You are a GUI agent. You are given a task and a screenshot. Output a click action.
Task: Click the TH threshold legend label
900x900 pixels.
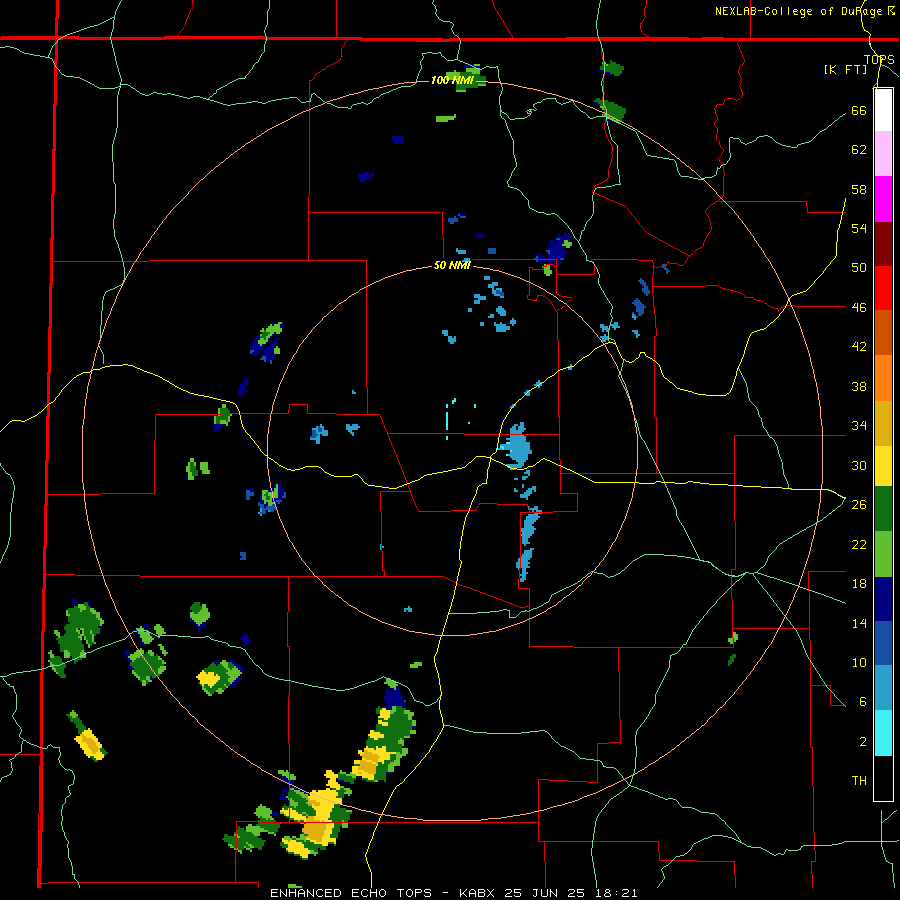point(859,780)
